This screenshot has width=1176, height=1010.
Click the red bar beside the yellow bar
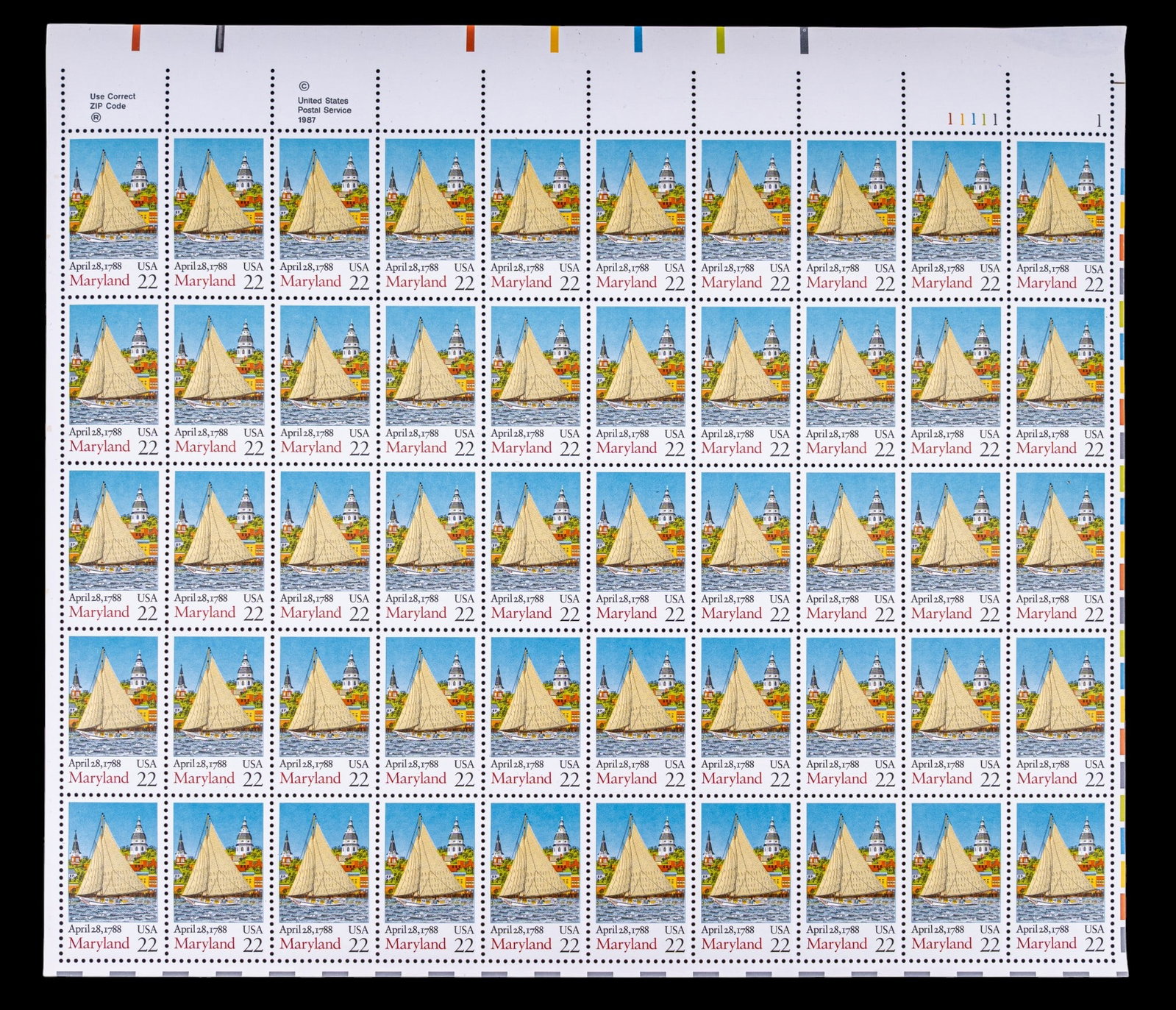click(470, 39)
